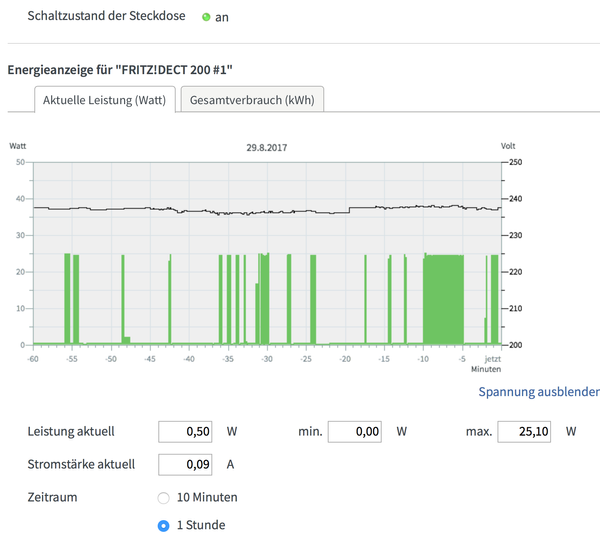
Task: Click the green 'an' status indicator dot
Action: [x=207, y=17]
